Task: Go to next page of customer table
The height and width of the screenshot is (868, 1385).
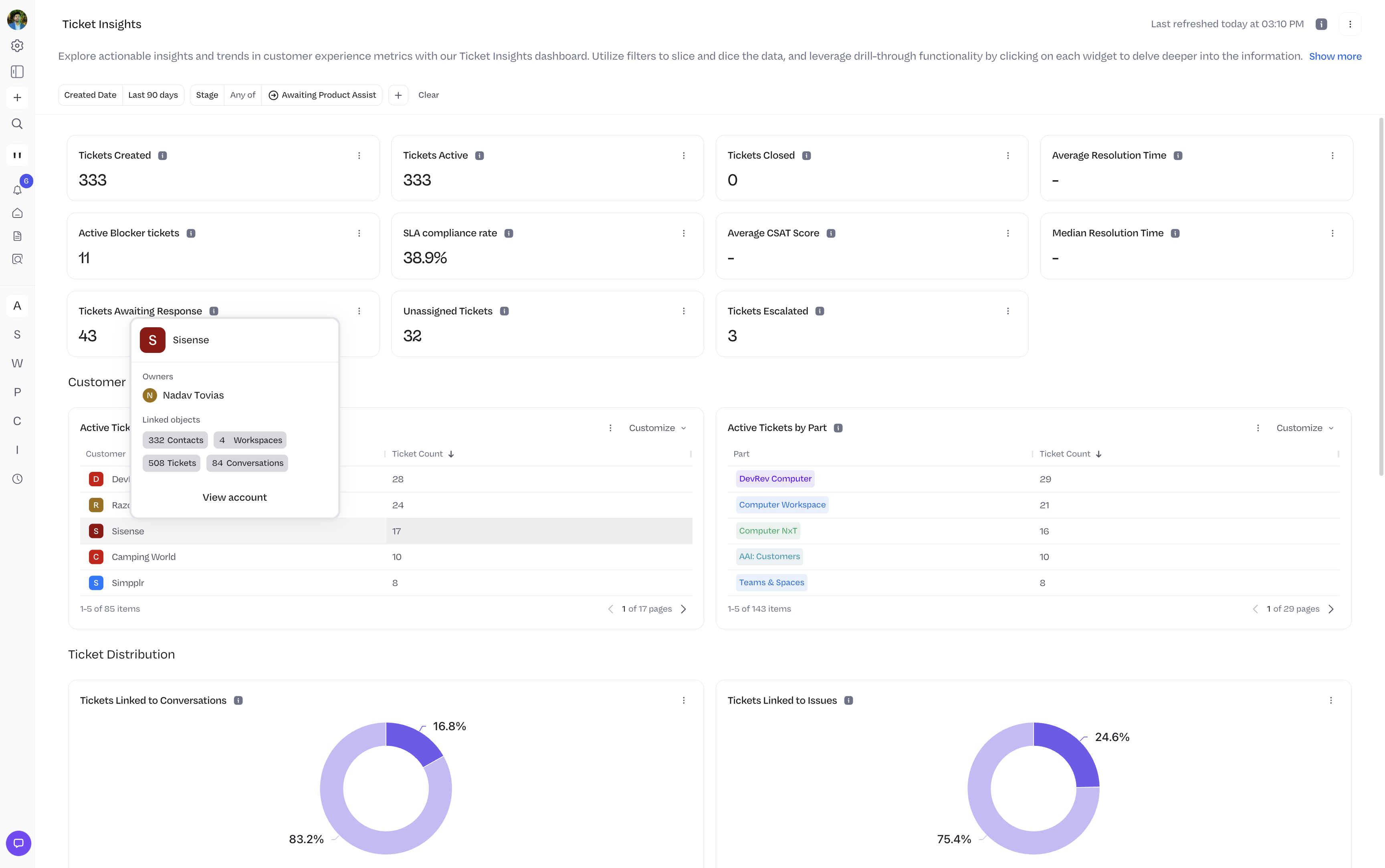Action: (x=683, y=609)
